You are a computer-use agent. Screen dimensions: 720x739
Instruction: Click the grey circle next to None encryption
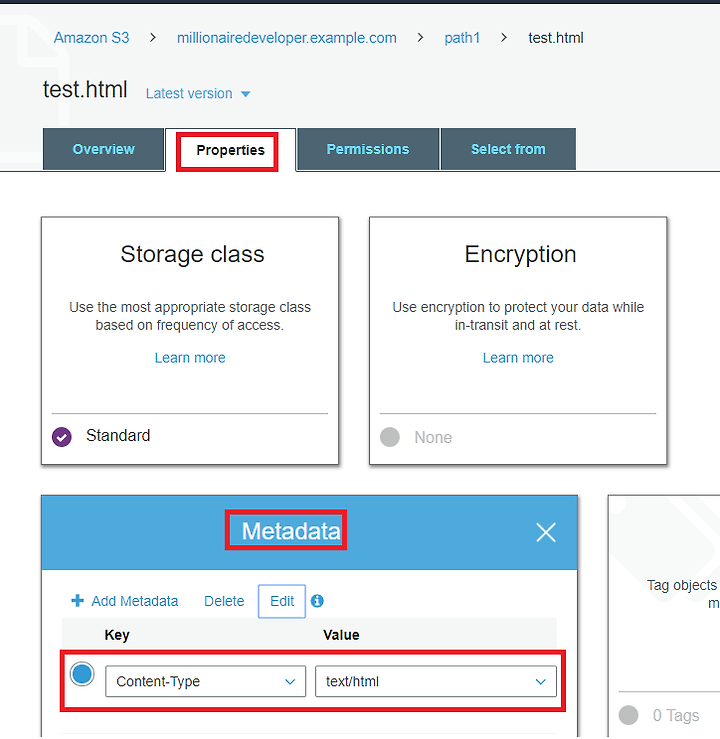(390, 437)
